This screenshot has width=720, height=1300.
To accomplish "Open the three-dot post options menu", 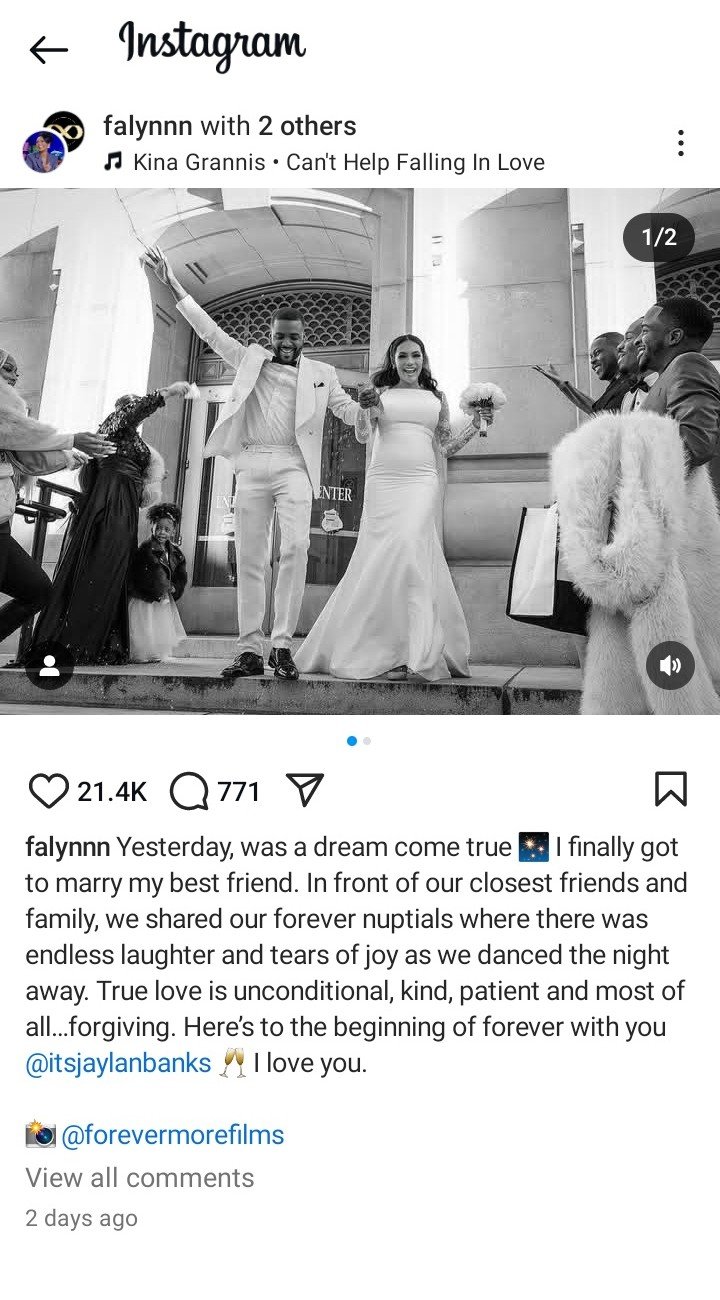I will [680, 143].
